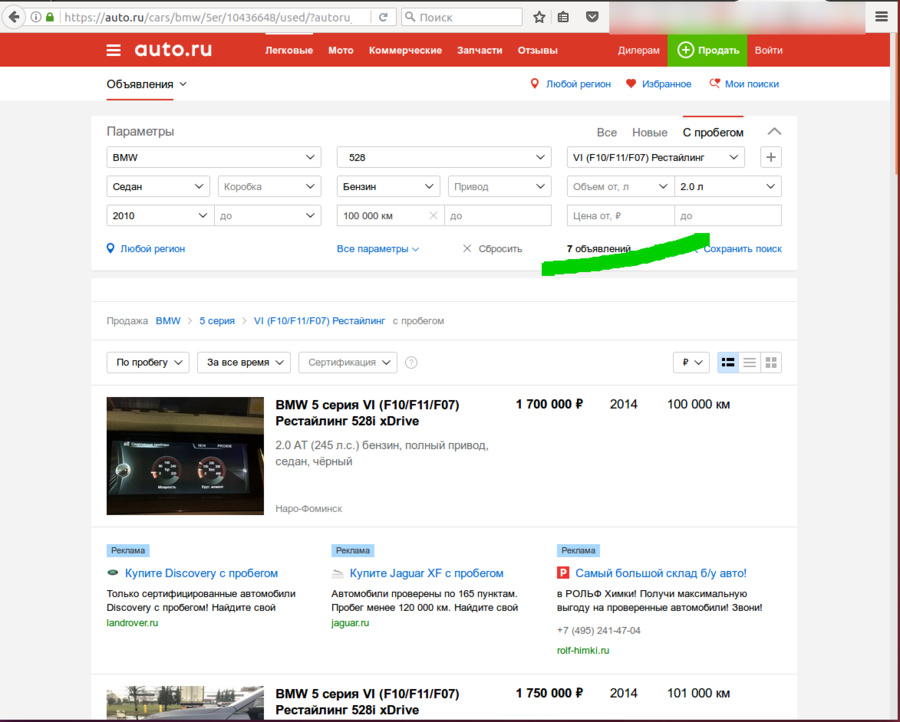Screen dimensions: 900x722
Task: Open the Седан body type dropdown
Action: click(158, 187)
